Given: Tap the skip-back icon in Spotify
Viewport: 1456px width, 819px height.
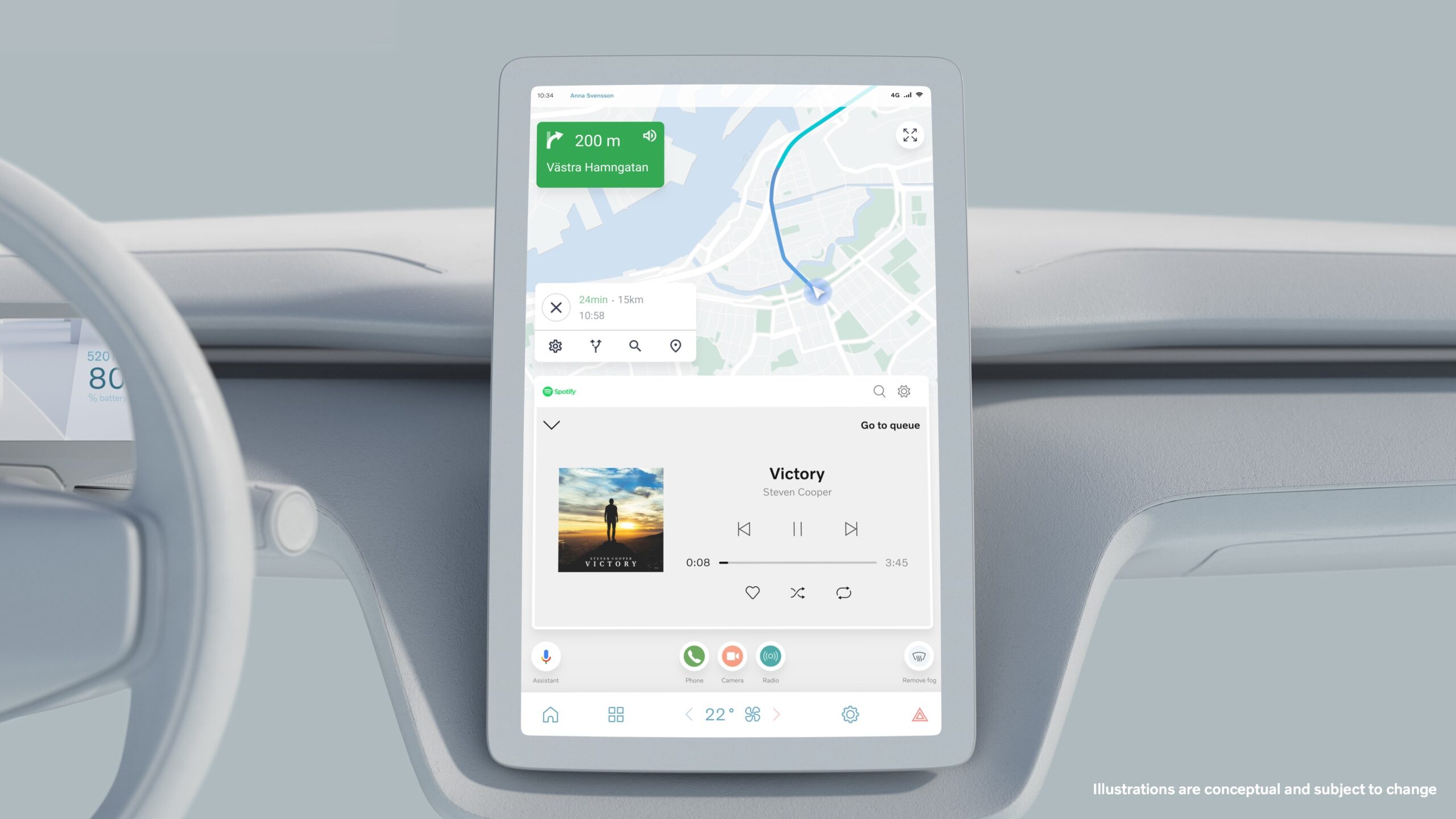Looking at the screenshot, I should tap(743, 528).
